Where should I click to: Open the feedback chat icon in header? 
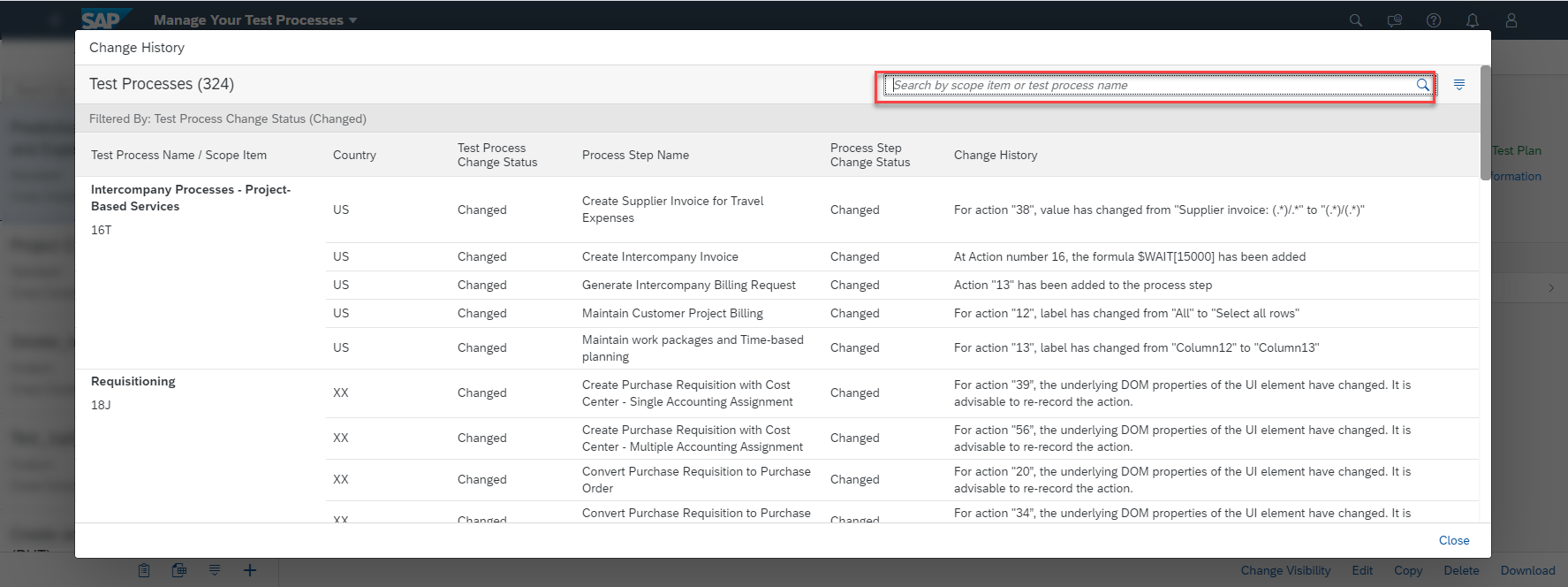click(x=1395, y=20)
